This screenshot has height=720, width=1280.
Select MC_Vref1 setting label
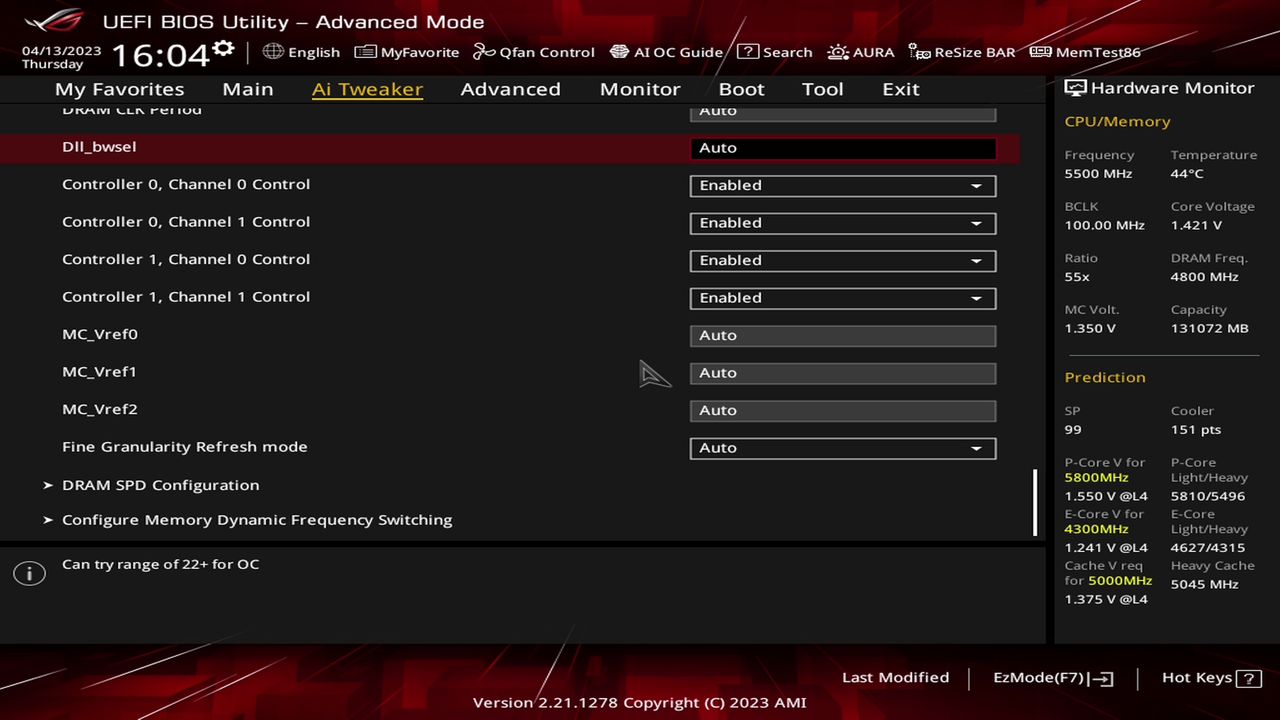click(99, 372)
